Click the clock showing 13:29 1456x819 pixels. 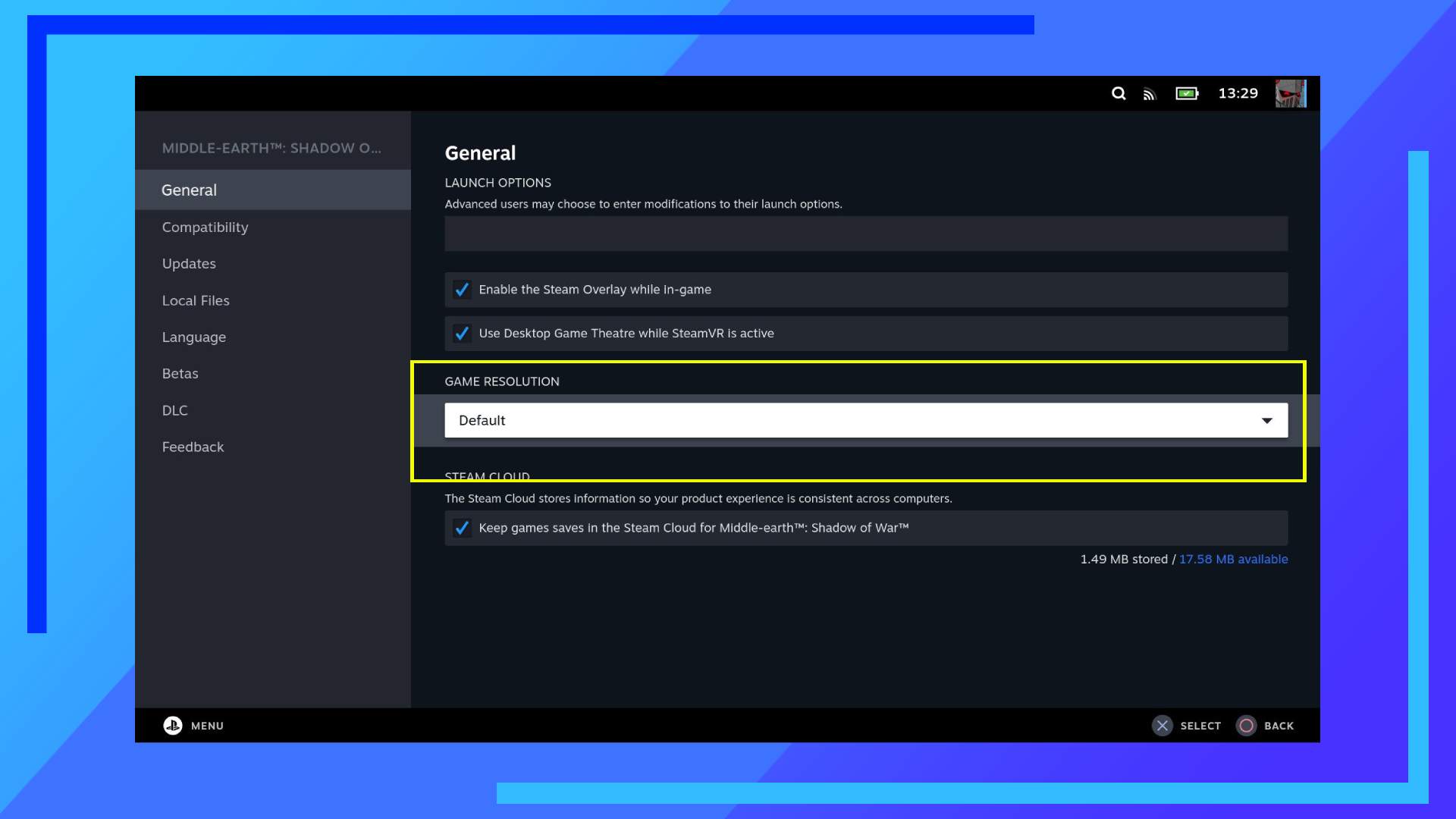pos(1238,93)
